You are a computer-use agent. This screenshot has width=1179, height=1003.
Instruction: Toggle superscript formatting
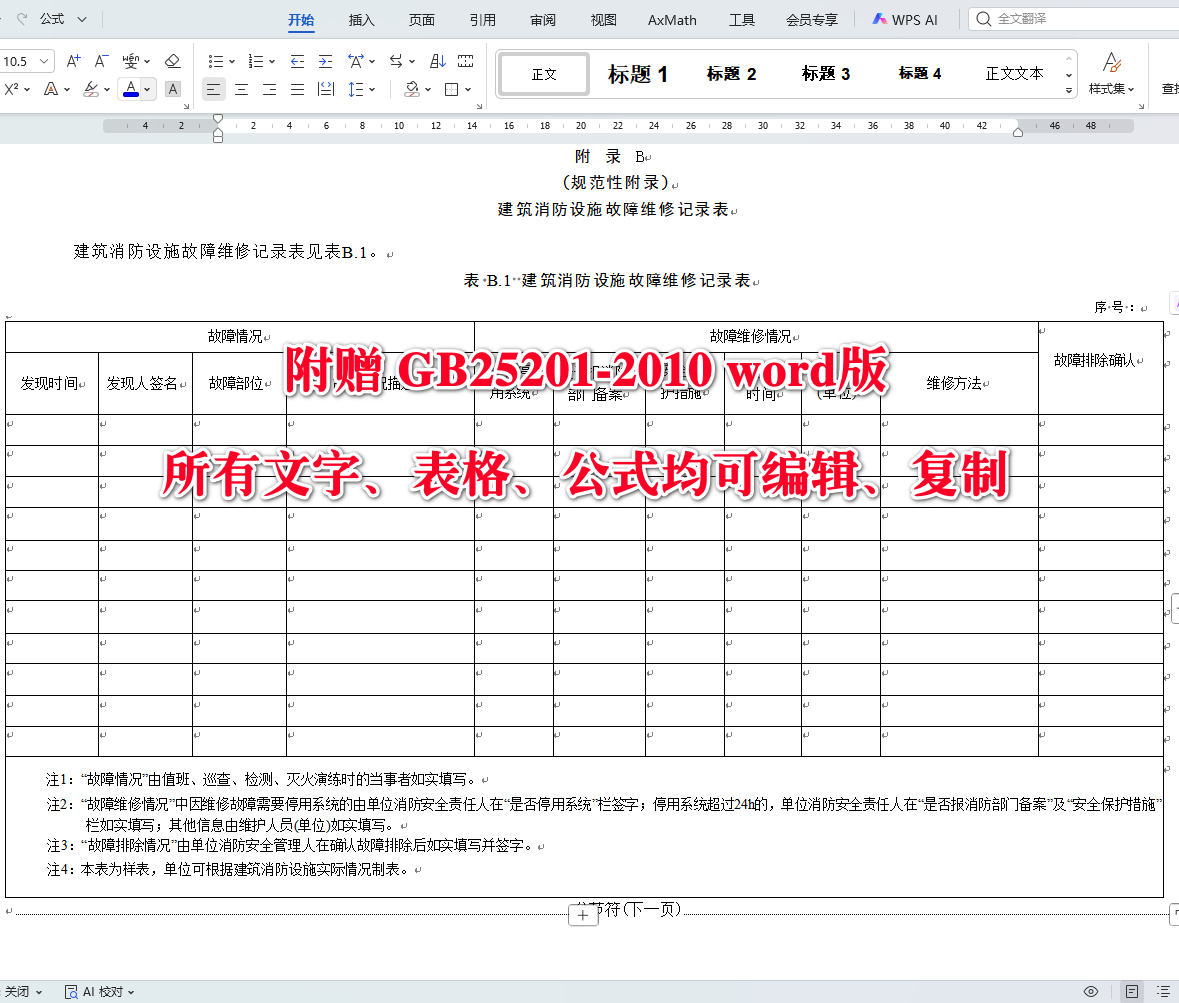[13, 89]
